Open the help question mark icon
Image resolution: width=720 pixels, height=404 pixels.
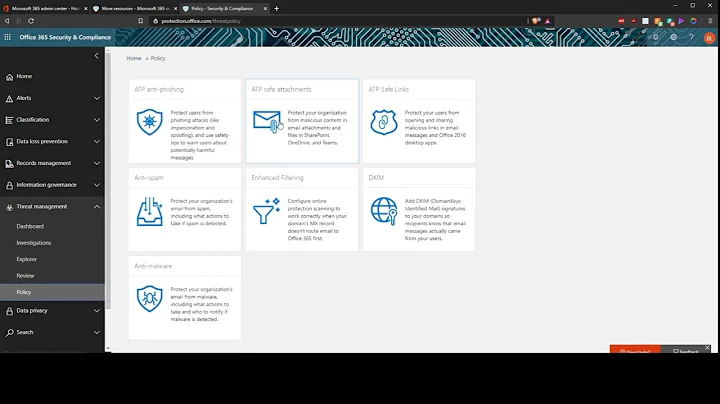pos(692,37)
